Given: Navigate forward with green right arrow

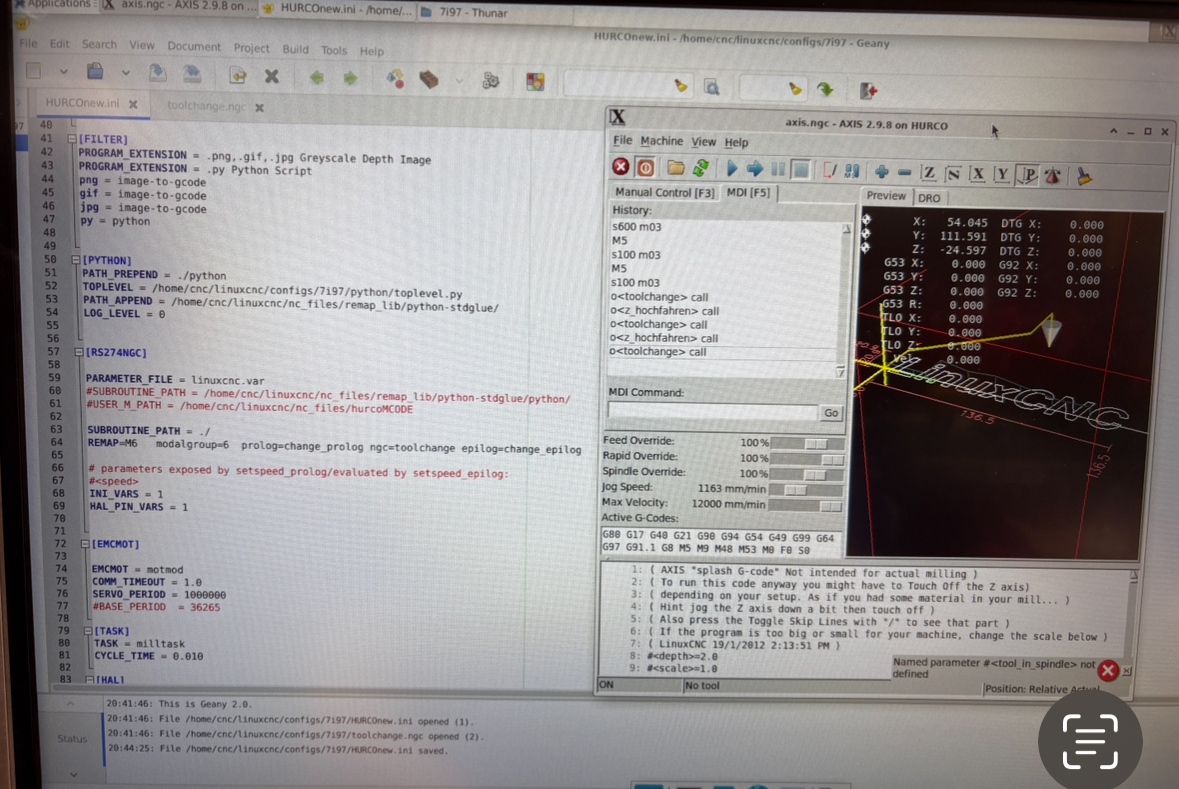Looking at the screenshot, I should [x=350, y=77].
